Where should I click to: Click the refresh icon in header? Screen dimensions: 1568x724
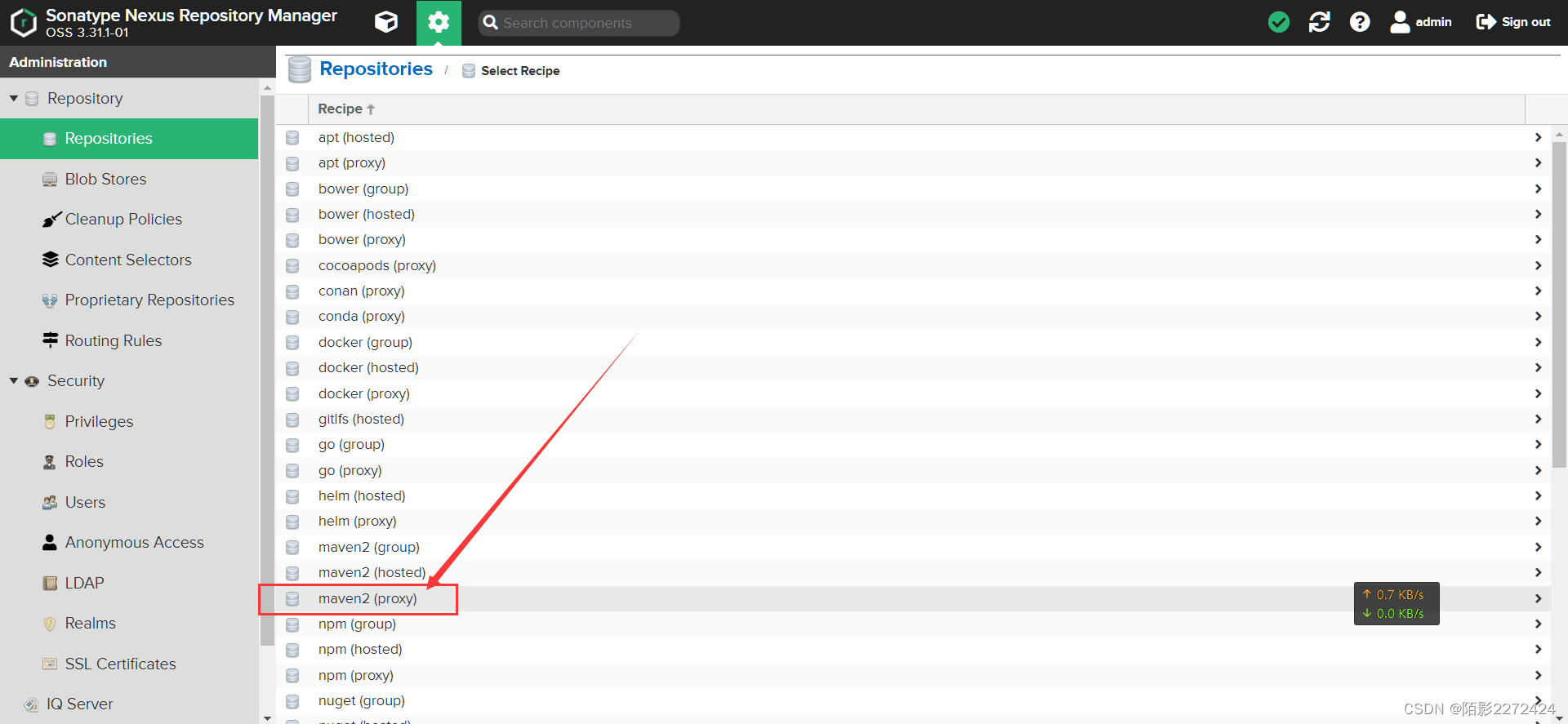pyautogui.click(x=1319, y=22)
